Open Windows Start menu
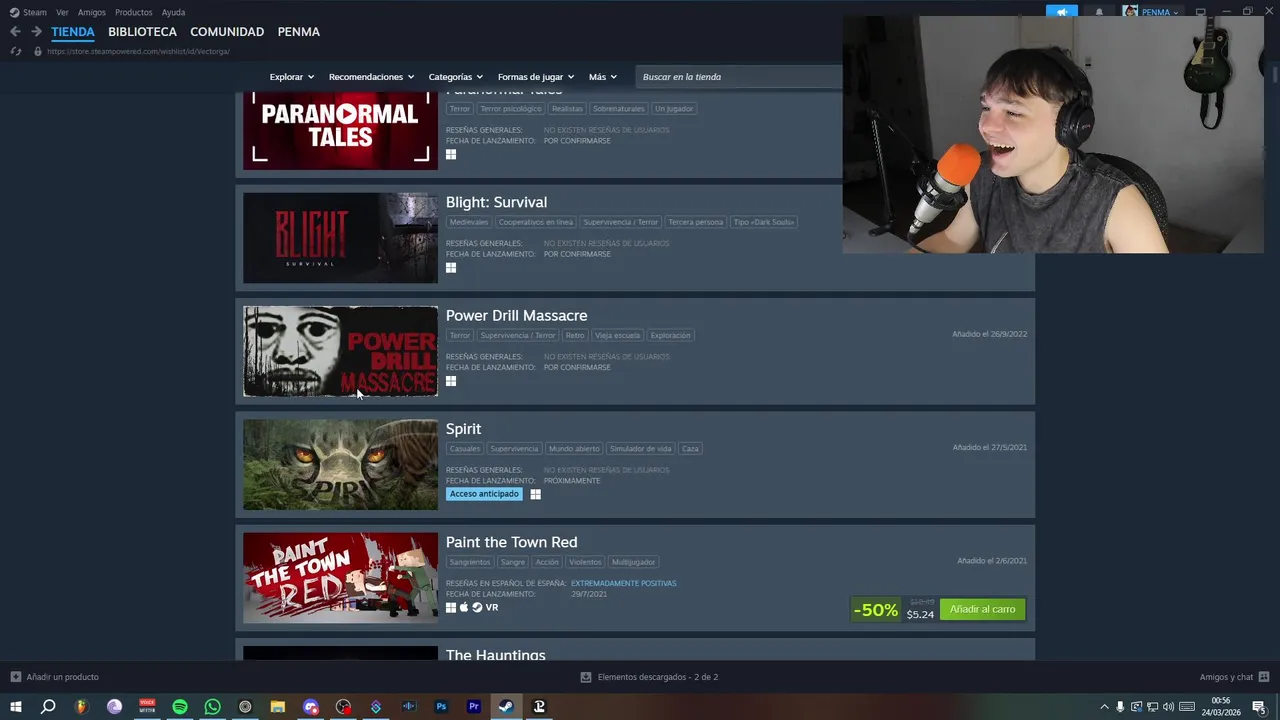This screenshot has width=1280, height=720. (16, 707)
